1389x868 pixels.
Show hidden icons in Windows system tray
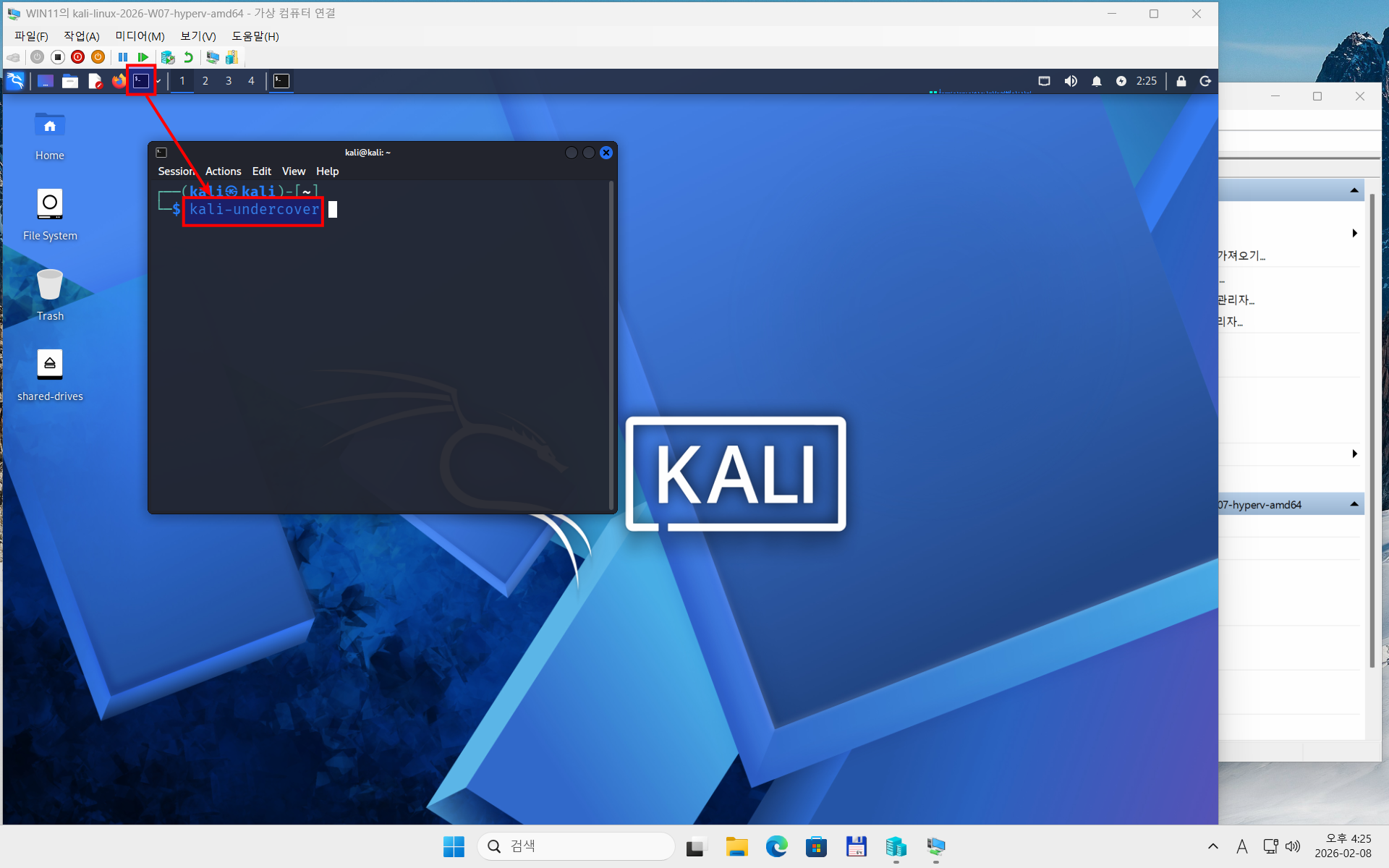[x=1213, y=846]
